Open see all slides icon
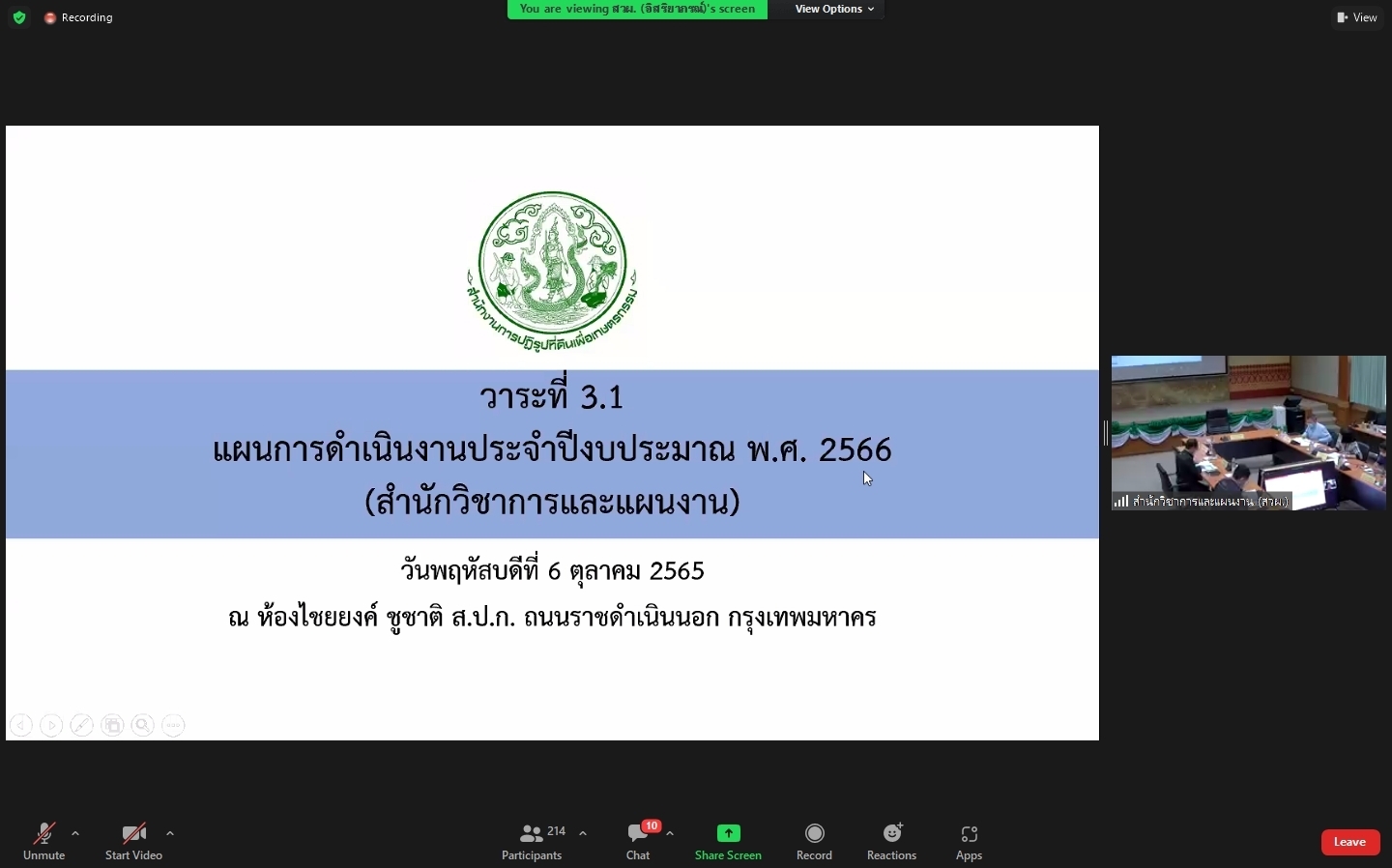1392x868 pixels. (x=113, y=725)
